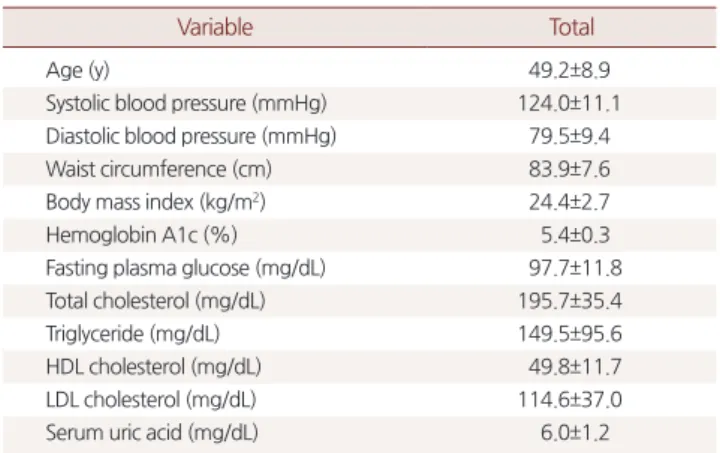Select Serum uric acid (mg/dL) label
Image resolution: width=720 pixels, height=453 pixels.
pyautogui.click(x=152, y=433)
